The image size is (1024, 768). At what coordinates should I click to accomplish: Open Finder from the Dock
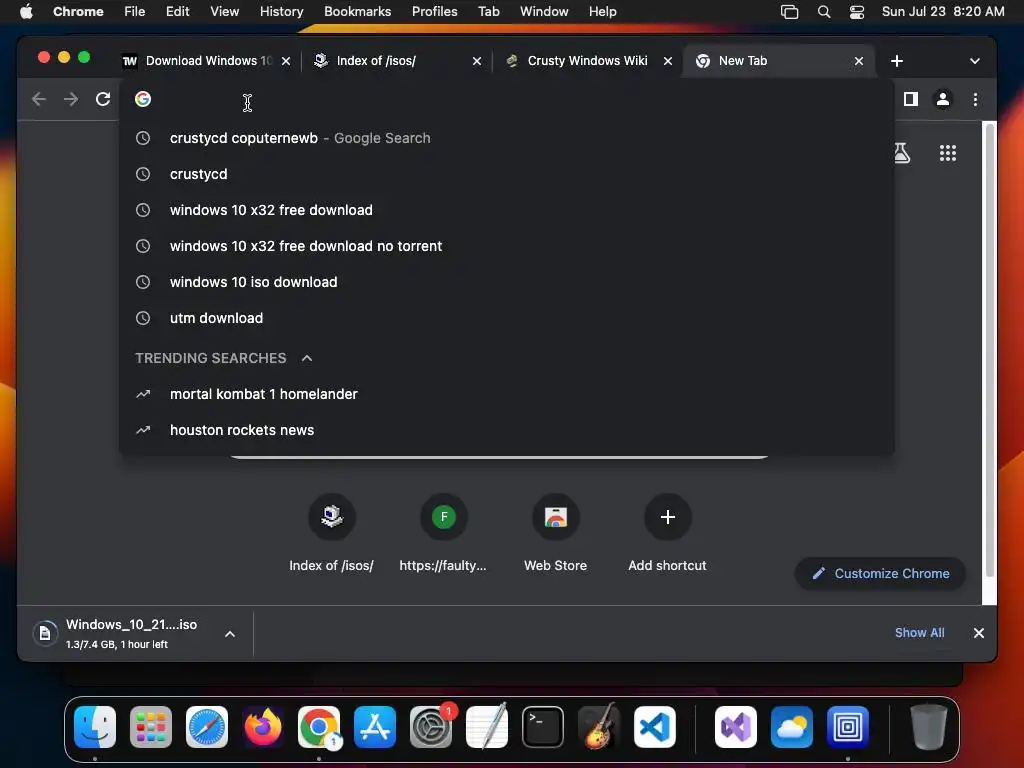click(95, 727)
